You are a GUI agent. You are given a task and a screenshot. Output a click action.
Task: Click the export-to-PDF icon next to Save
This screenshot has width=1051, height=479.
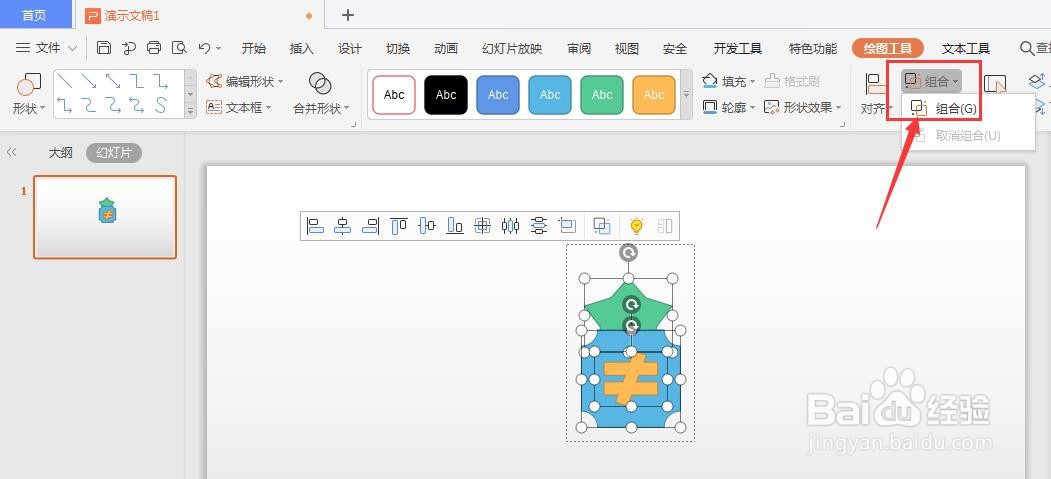(x=129, y=48)
